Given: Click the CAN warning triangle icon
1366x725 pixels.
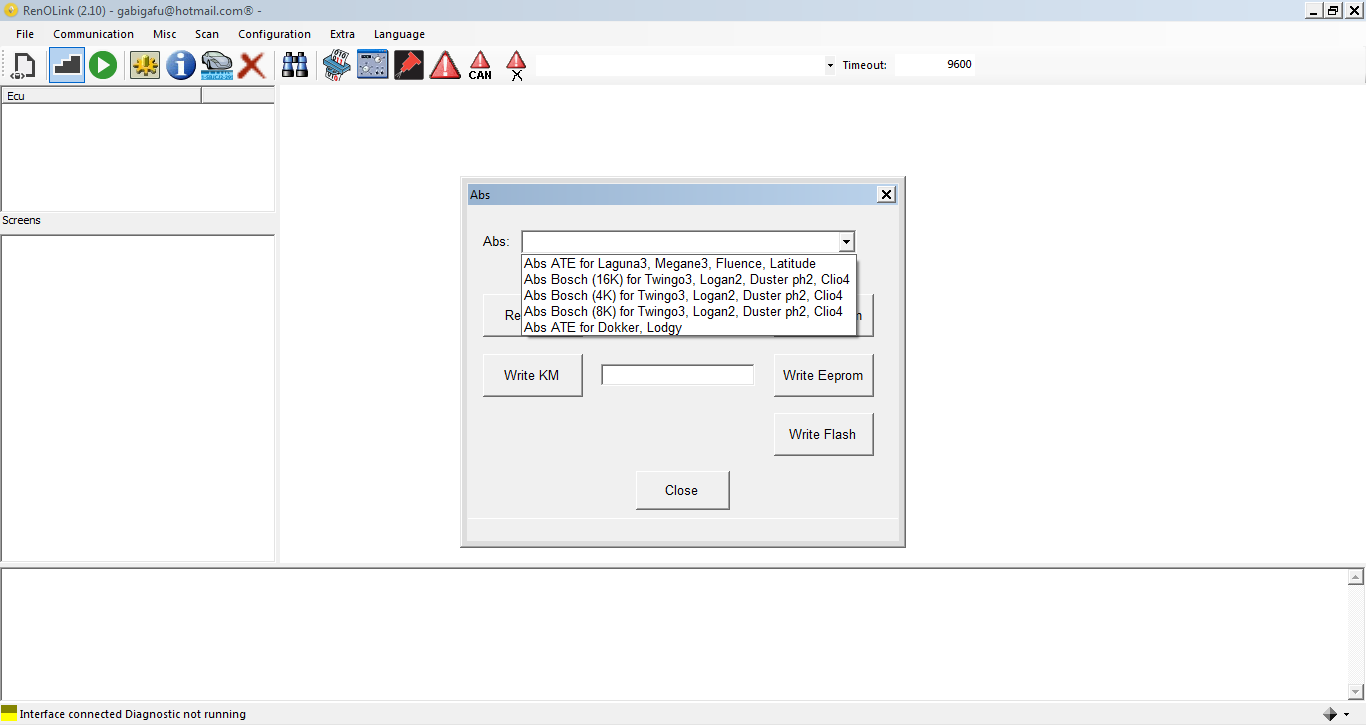Looking at the screenshot, I should coord(480,66).
